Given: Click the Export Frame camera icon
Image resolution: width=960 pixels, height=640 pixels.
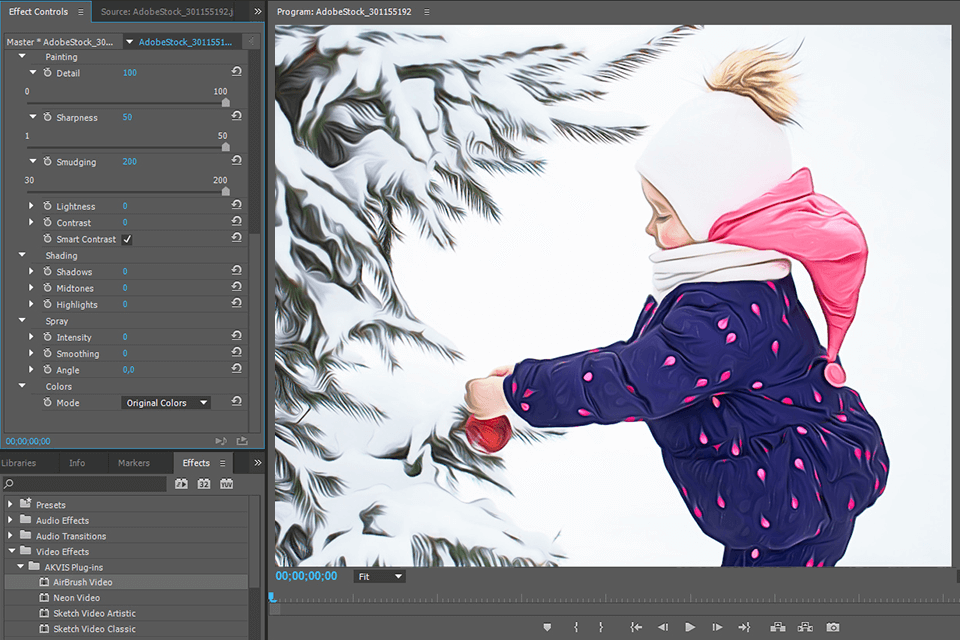Looking at the screenshot, I should [833, 627].
